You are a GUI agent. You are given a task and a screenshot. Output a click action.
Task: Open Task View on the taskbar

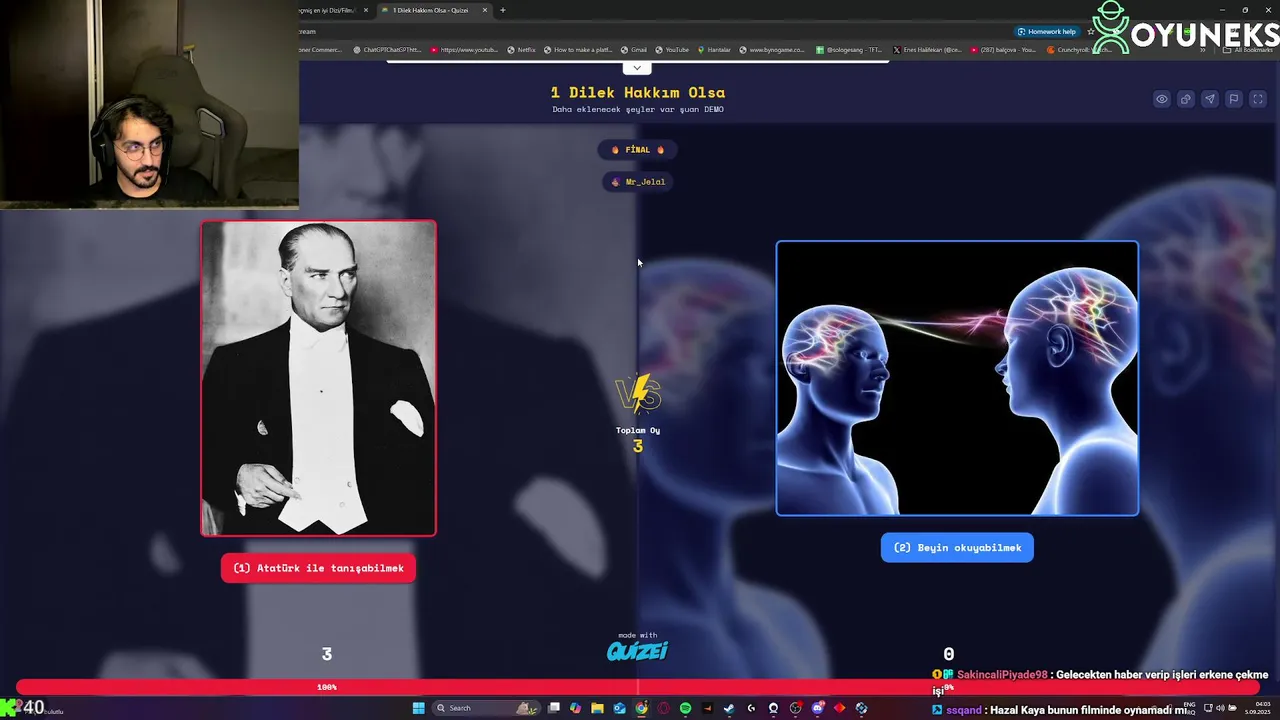(x=553, y=708)
